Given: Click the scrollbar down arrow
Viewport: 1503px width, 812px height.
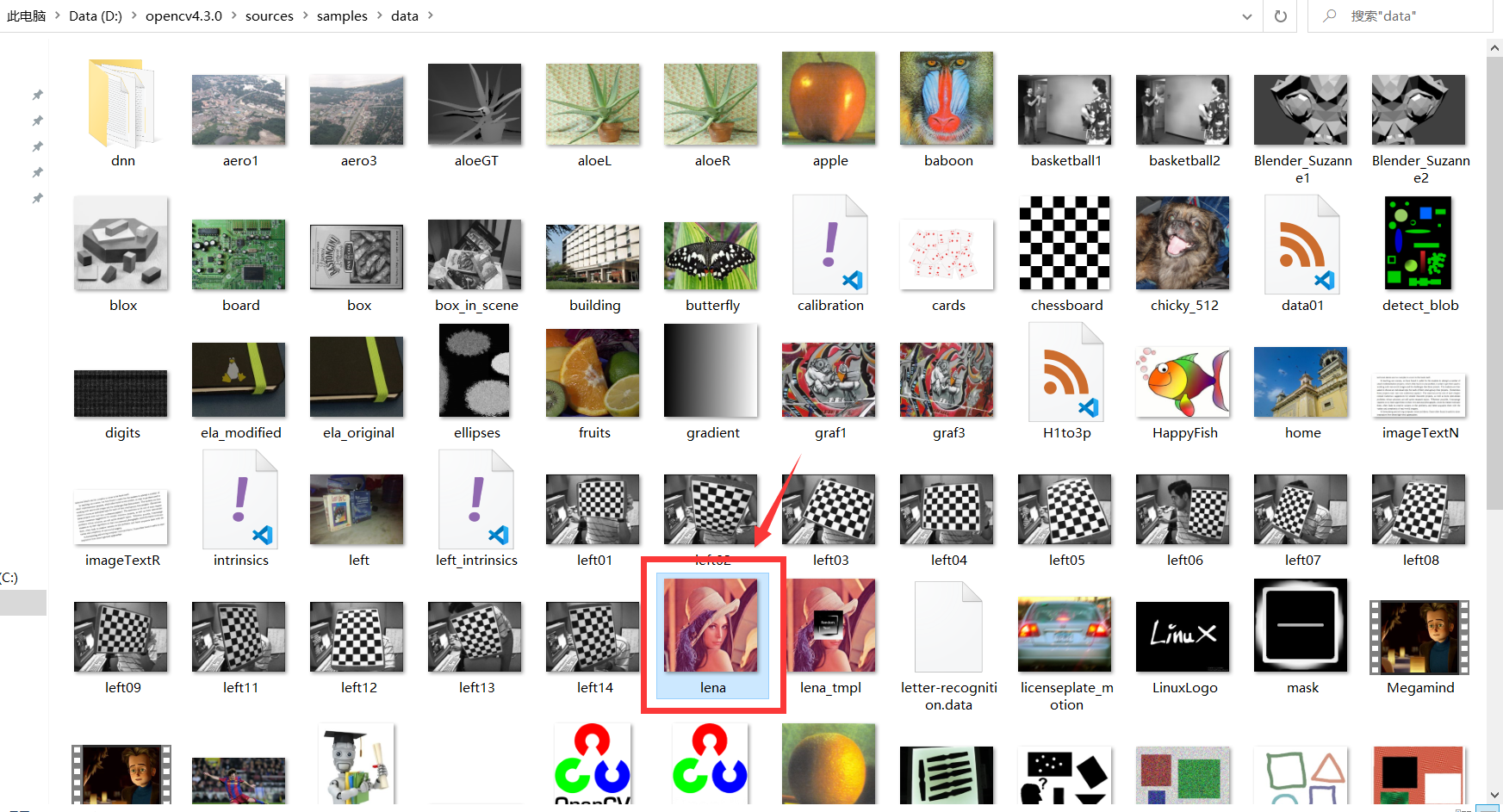Looking at the screenshot, I should coord(1494,795).
